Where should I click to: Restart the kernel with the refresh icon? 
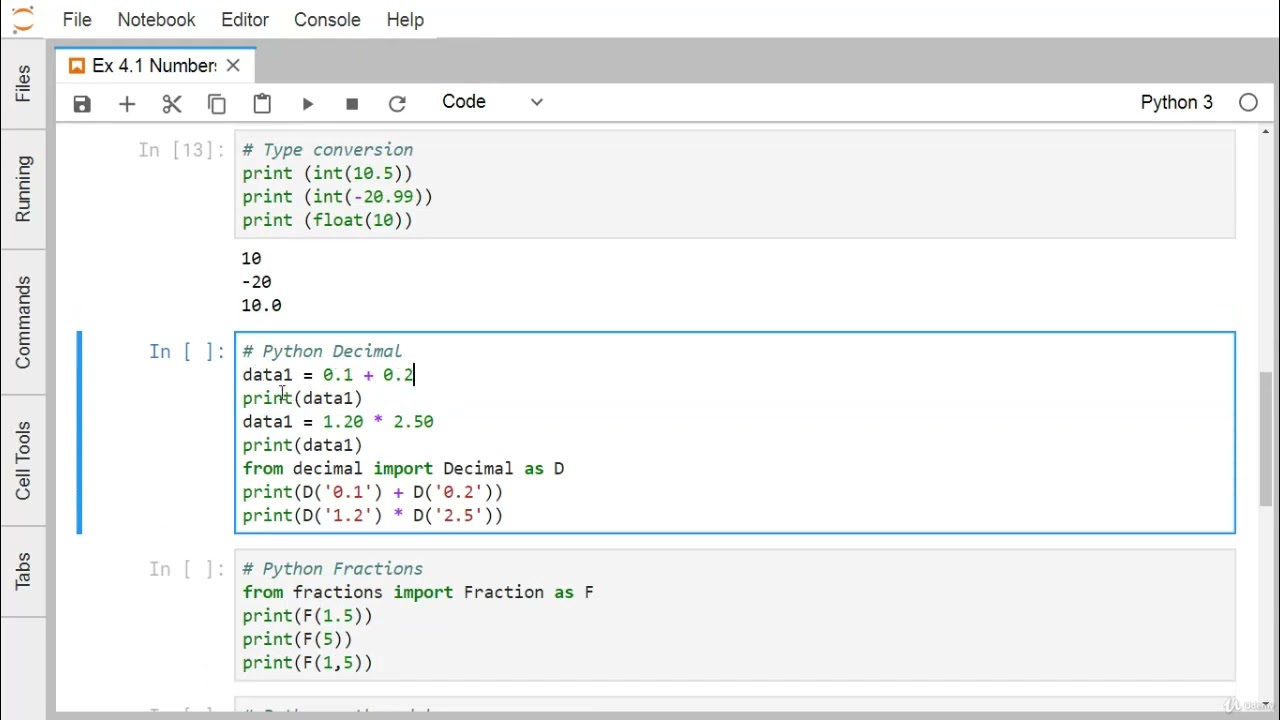pos(397,104)
